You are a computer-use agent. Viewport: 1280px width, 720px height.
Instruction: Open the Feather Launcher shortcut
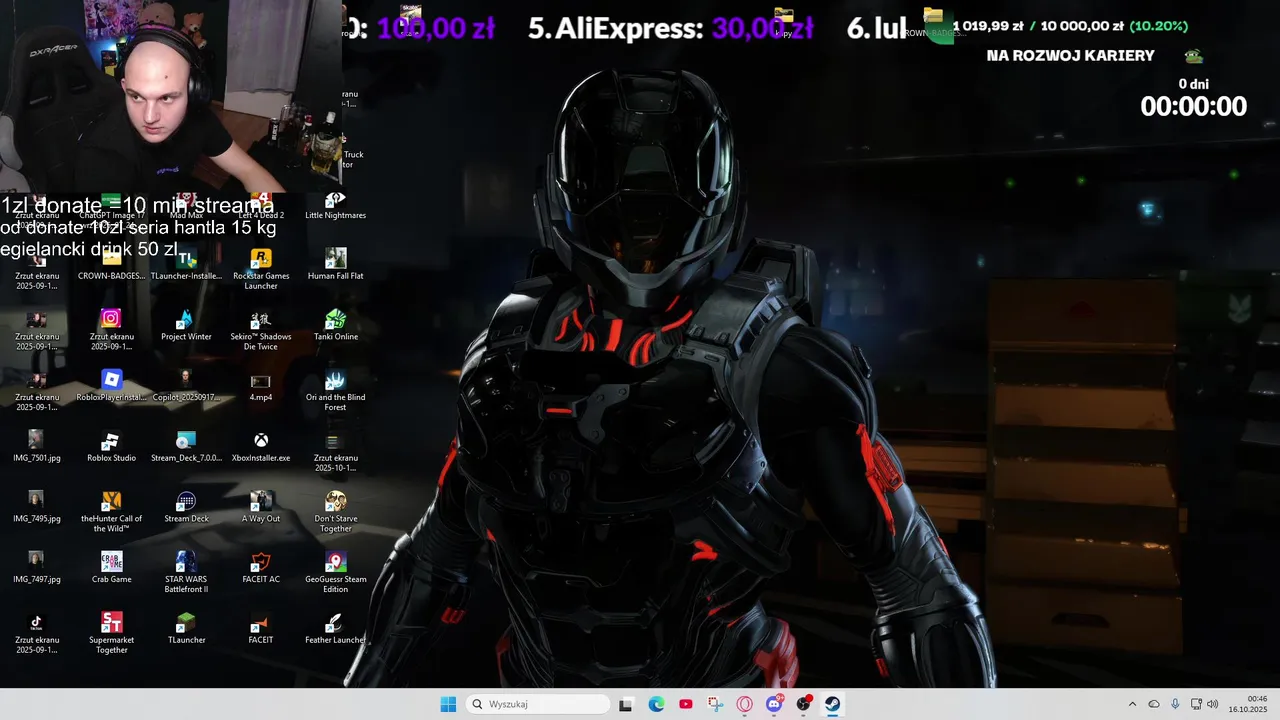(x=335, y=630)
